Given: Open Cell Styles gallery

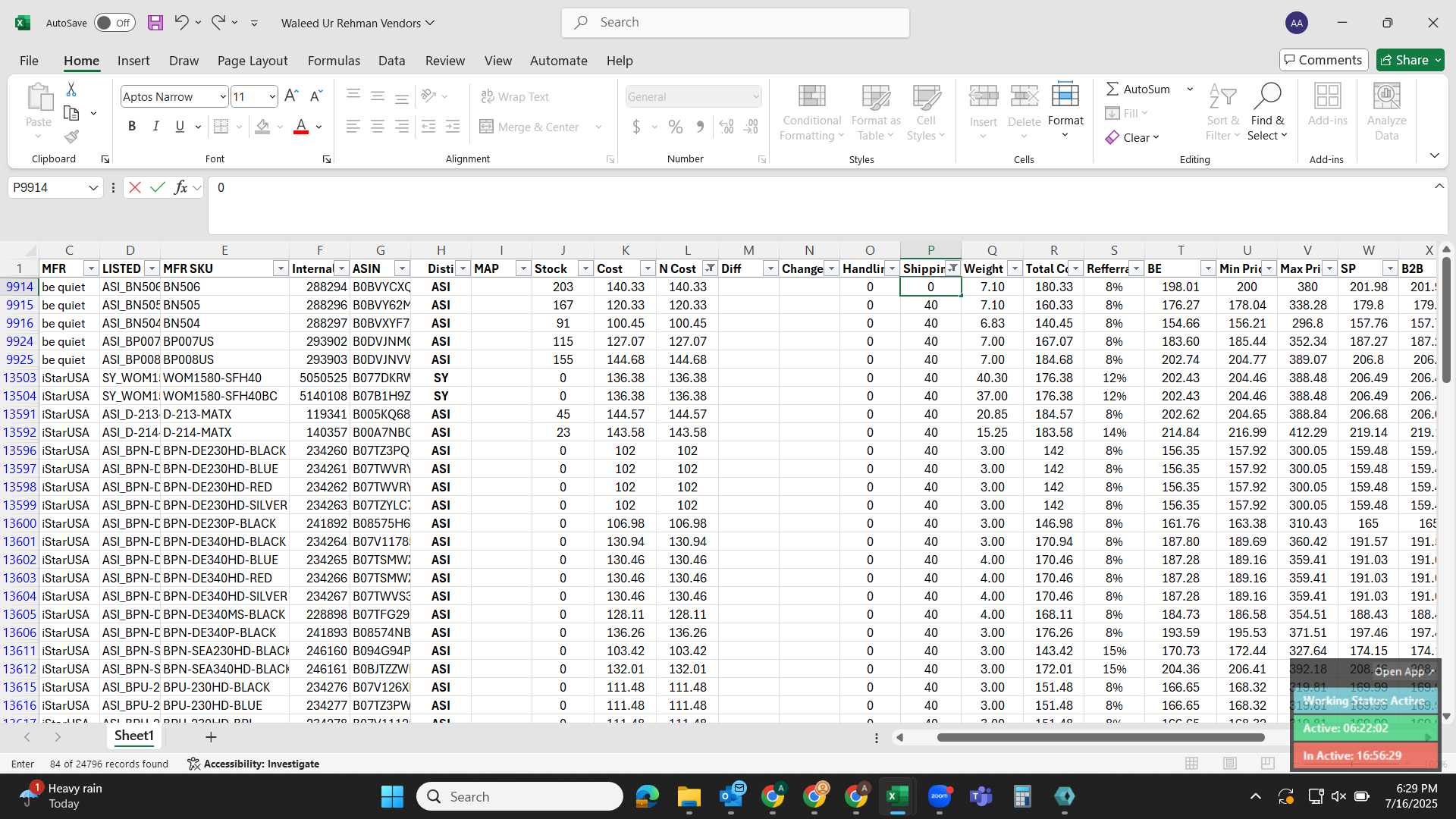Looking at the screenshot, I should 926,112.
